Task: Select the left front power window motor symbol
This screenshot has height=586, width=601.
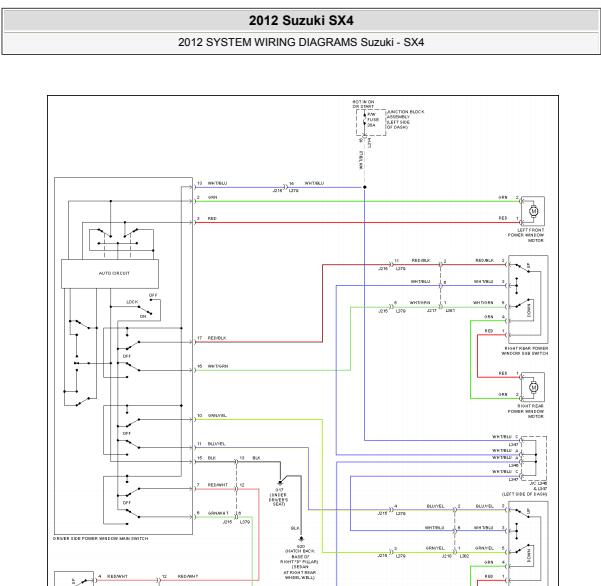Action: tap(533, 211)
